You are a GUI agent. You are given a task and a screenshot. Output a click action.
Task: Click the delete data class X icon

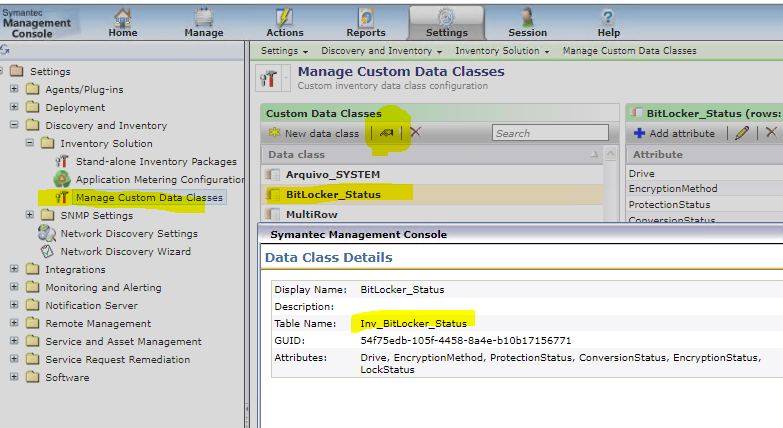(x=415, y=132)
